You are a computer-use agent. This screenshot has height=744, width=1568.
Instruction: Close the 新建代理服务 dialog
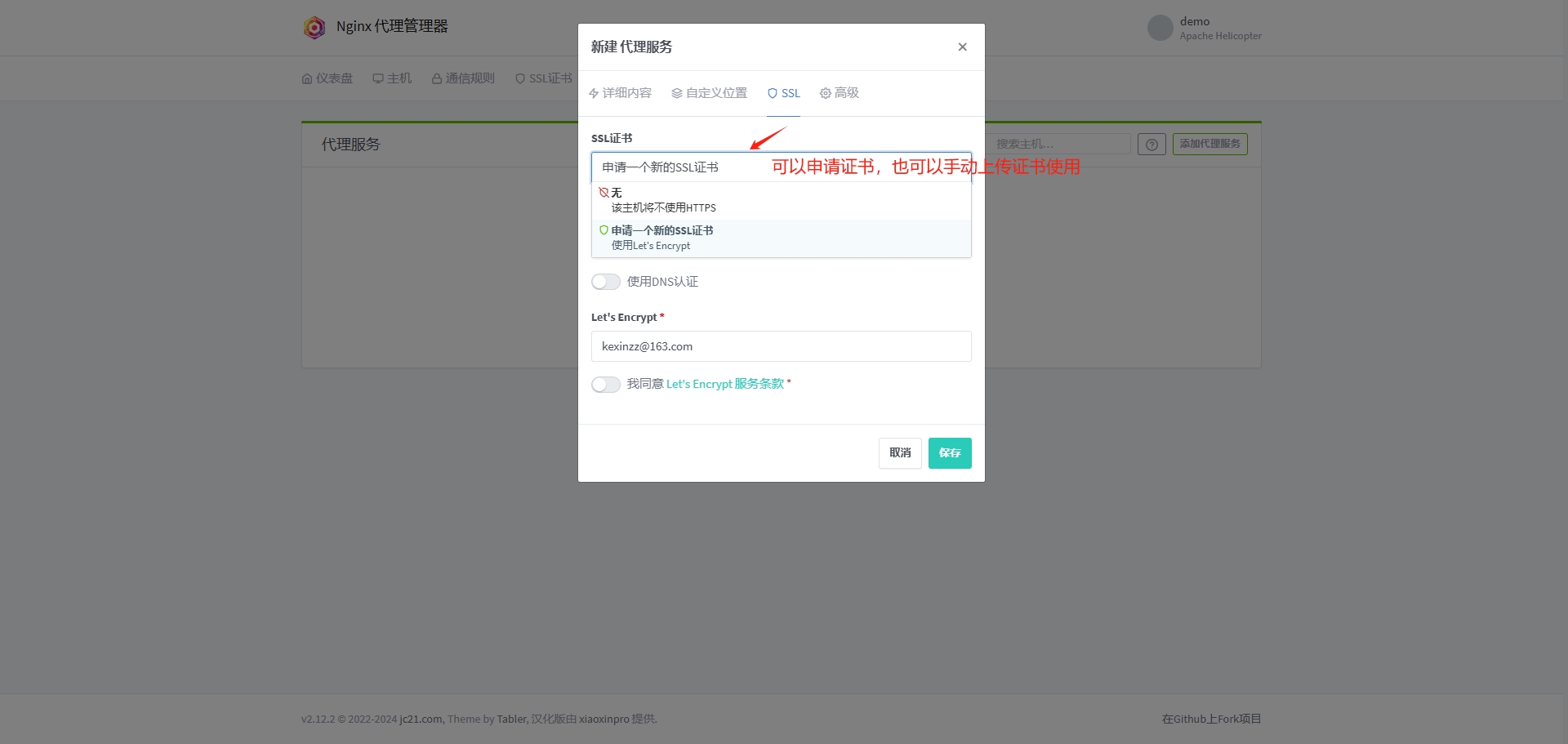(962, 47)
